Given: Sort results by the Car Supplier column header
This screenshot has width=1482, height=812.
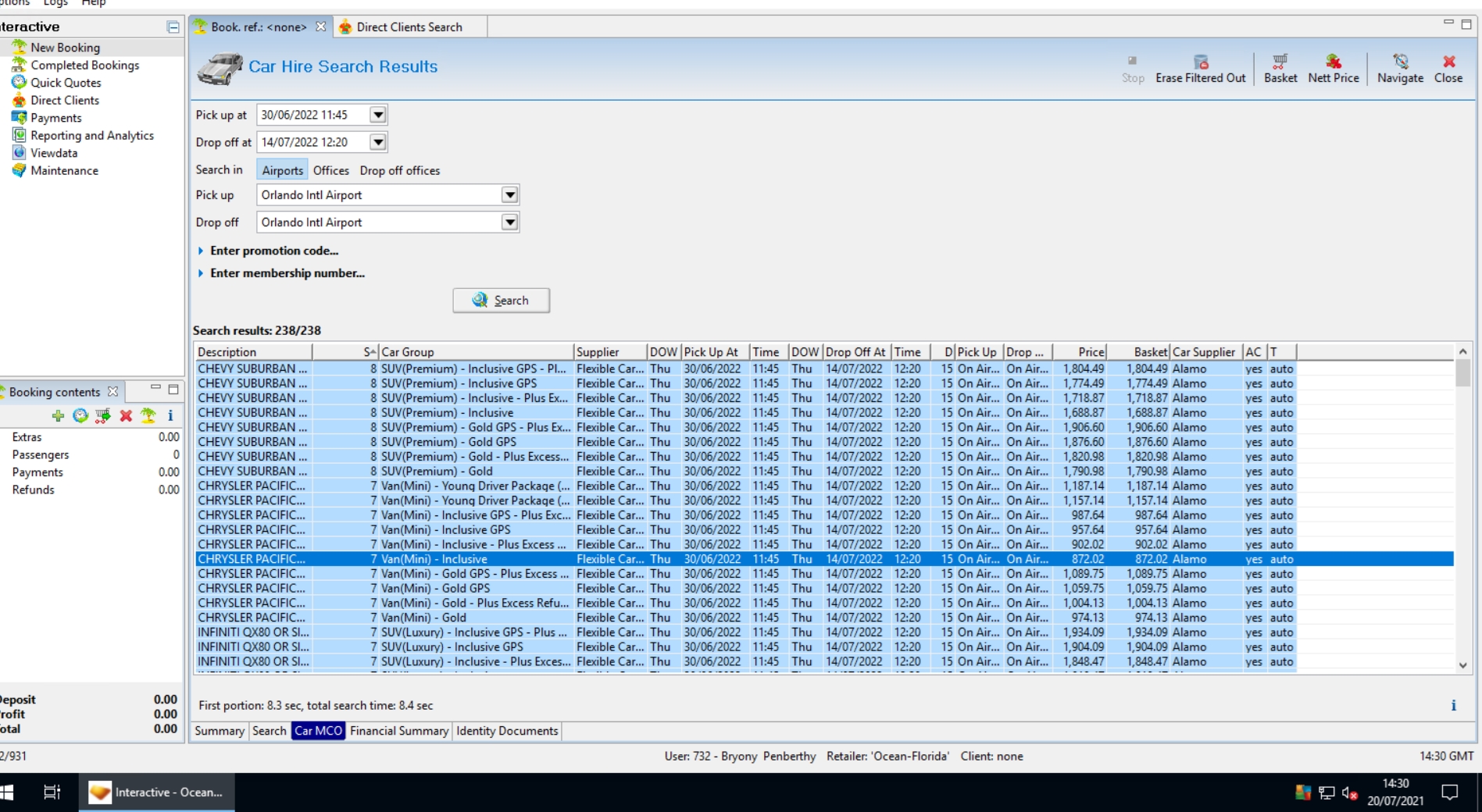Looking at the screenshot, I should click(1206, 352).
